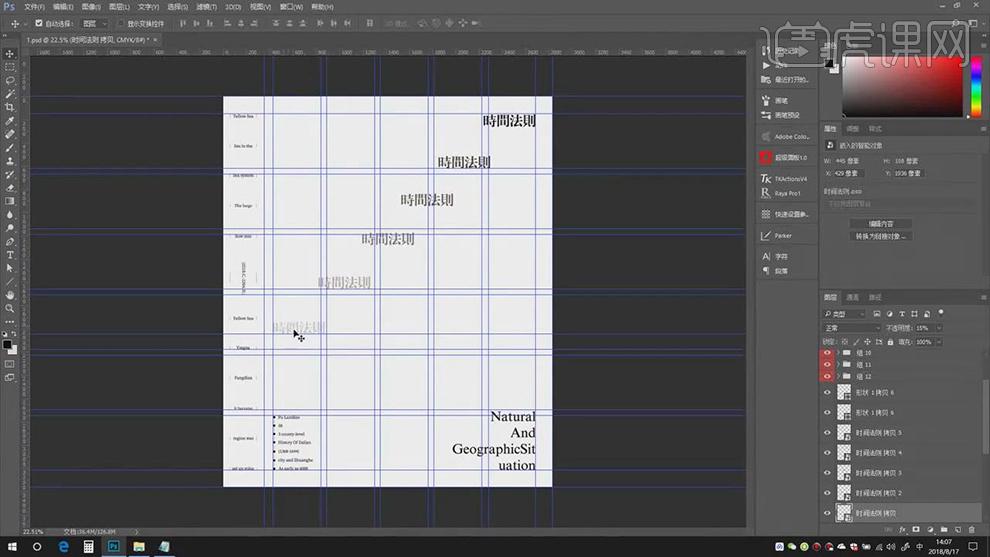Expand group 11 in Layers panel
The image size is (990, 557).
(x=838, y=364)
